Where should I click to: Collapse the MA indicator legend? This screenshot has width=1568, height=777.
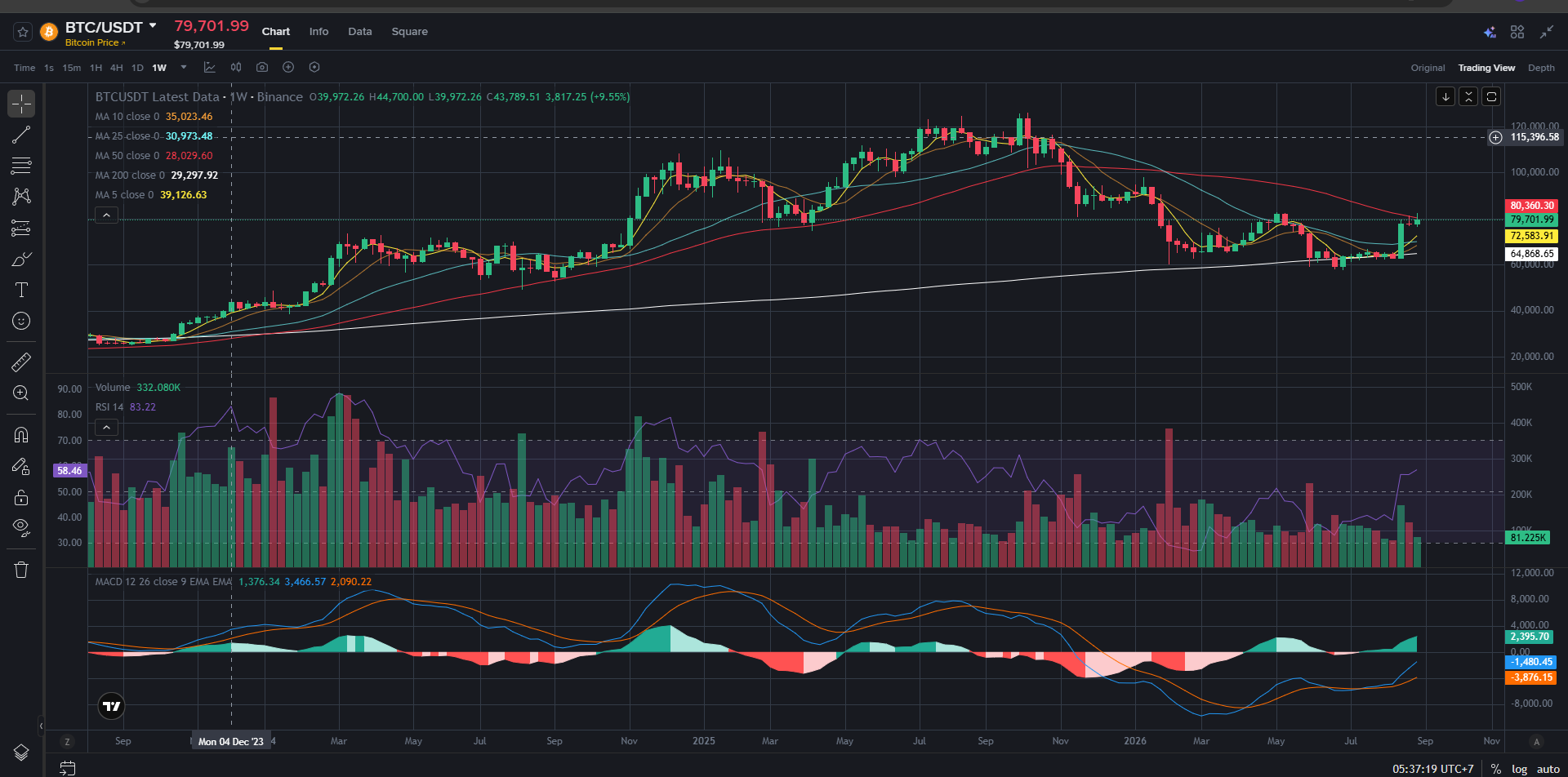(x=106, y=215)
